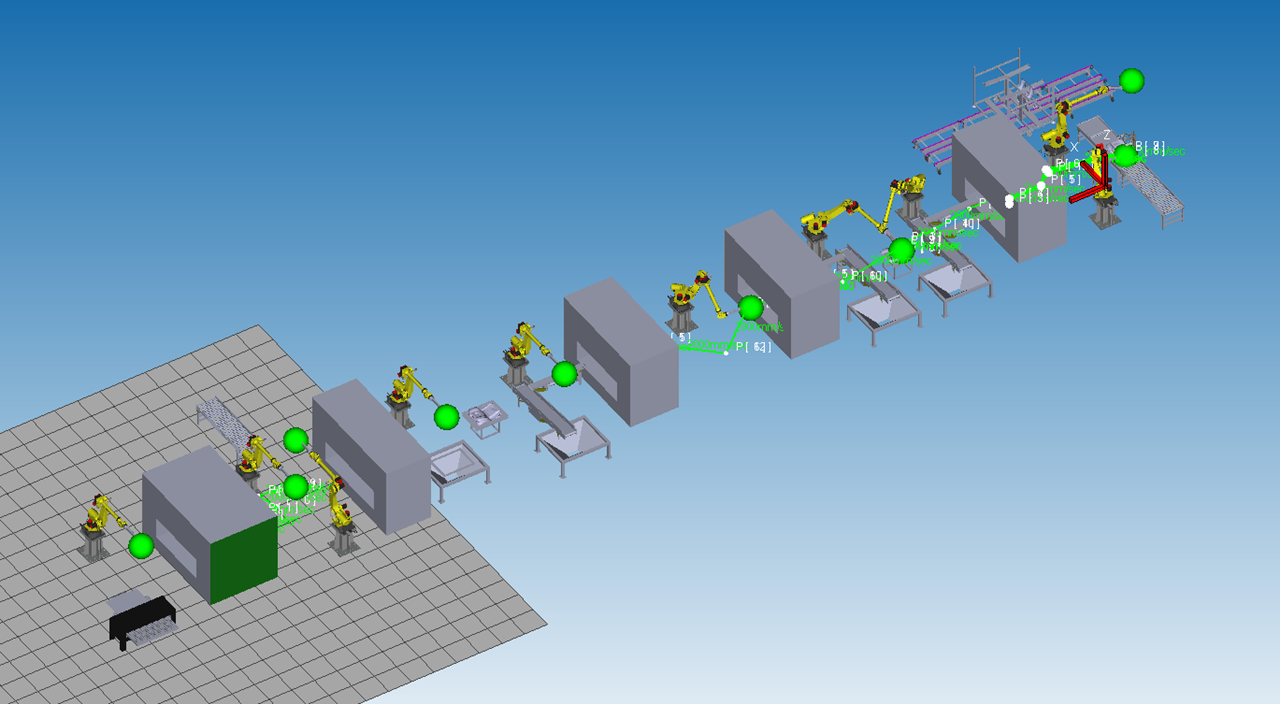Select the green sphere between the two arm-linked robots
This screenshot has height=704, width=1280.
coord(901,249)
